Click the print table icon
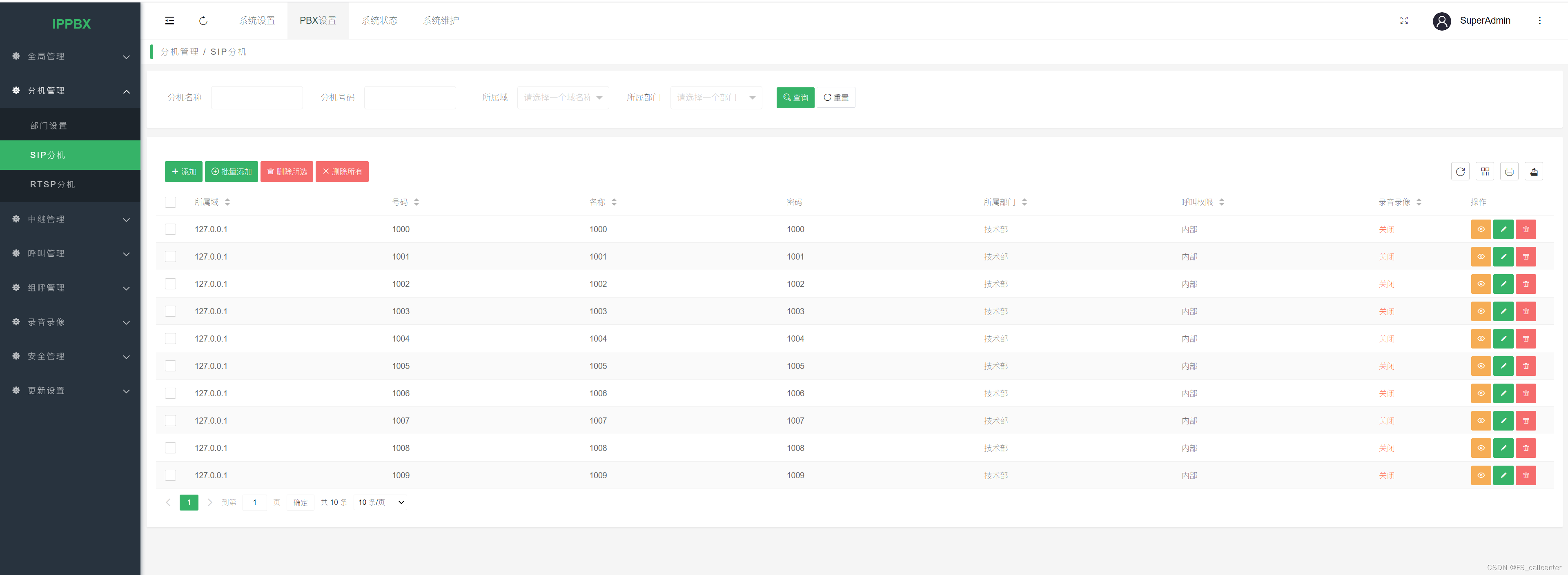 [x=1509, y=171]
